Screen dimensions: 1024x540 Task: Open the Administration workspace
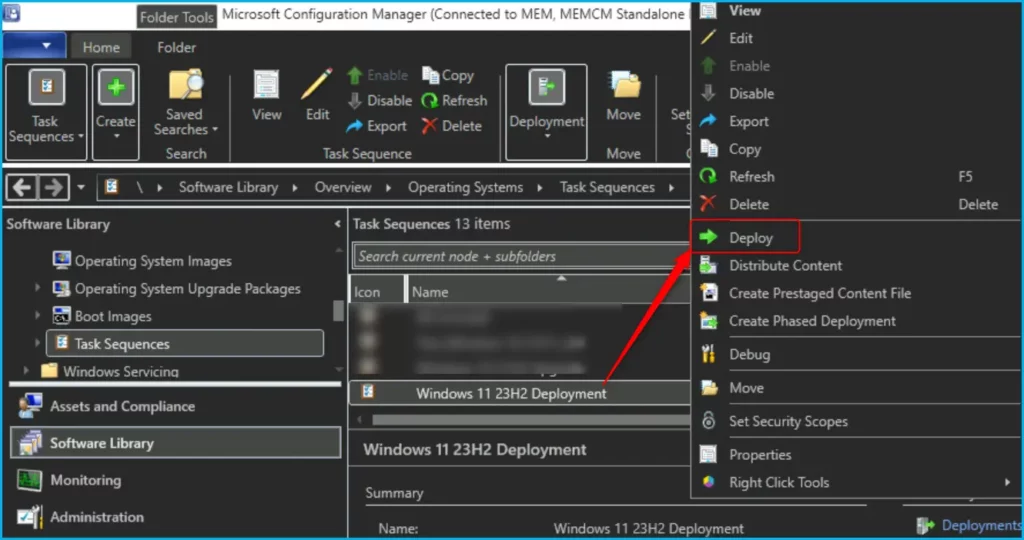[175, 516]
